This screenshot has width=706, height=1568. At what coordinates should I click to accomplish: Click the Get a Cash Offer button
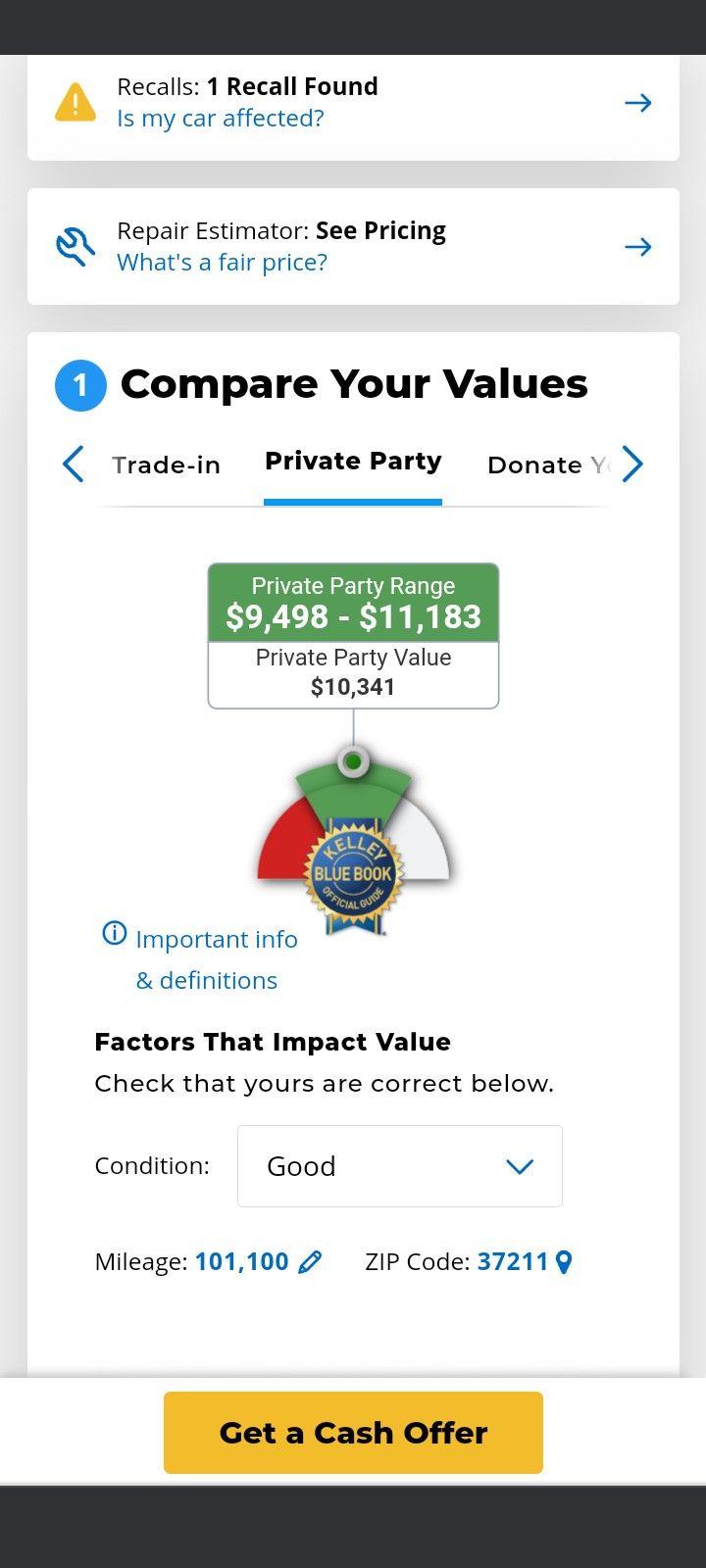pos(353,1433)
